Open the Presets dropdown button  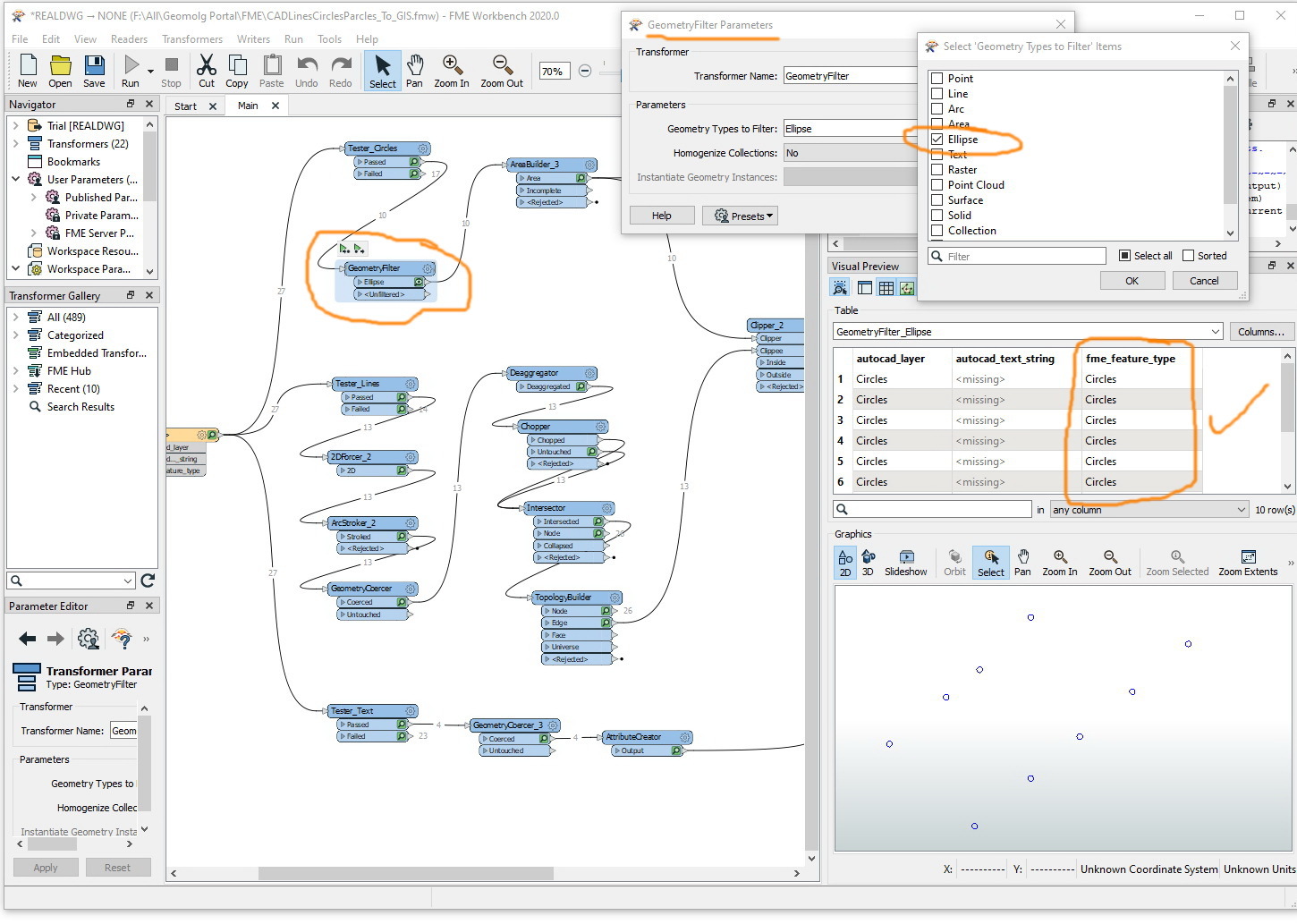[740, 216]
